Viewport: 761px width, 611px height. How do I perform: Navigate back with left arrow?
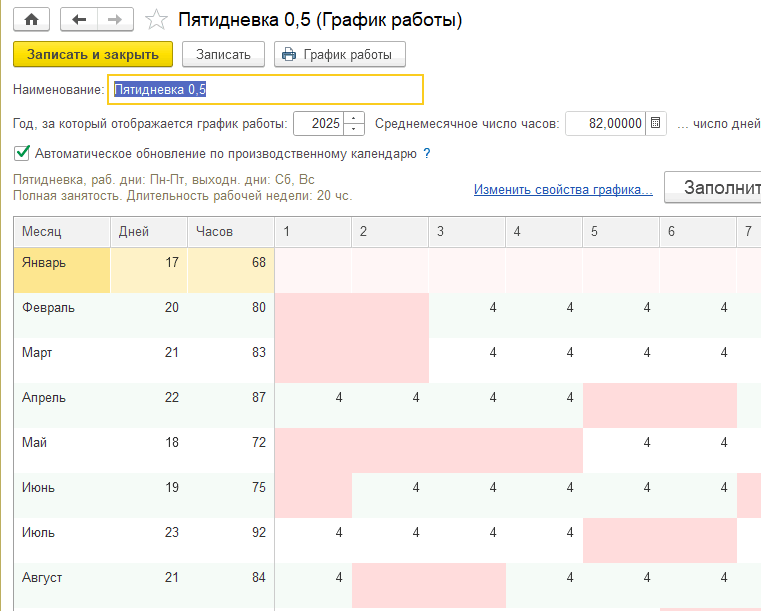point(79,19)
